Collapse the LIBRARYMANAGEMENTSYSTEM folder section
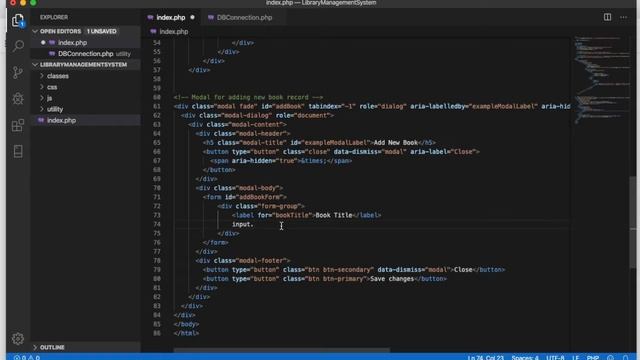 pyautogui.click(x=35, y=64)
